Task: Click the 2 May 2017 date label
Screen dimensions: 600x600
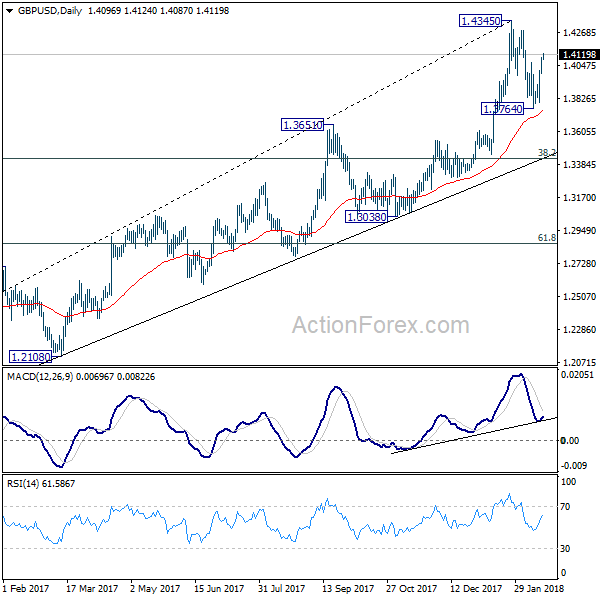Action: pos(155,589)
